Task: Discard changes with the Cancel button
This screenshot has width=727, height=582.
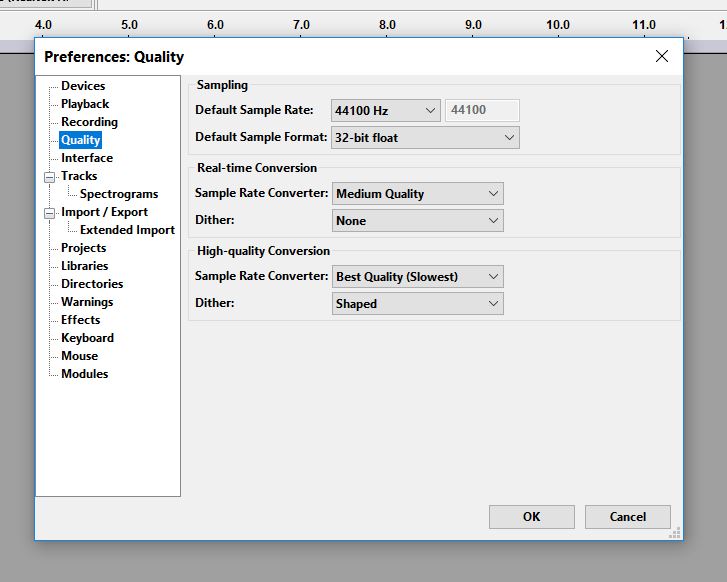Action: (628, 517)
